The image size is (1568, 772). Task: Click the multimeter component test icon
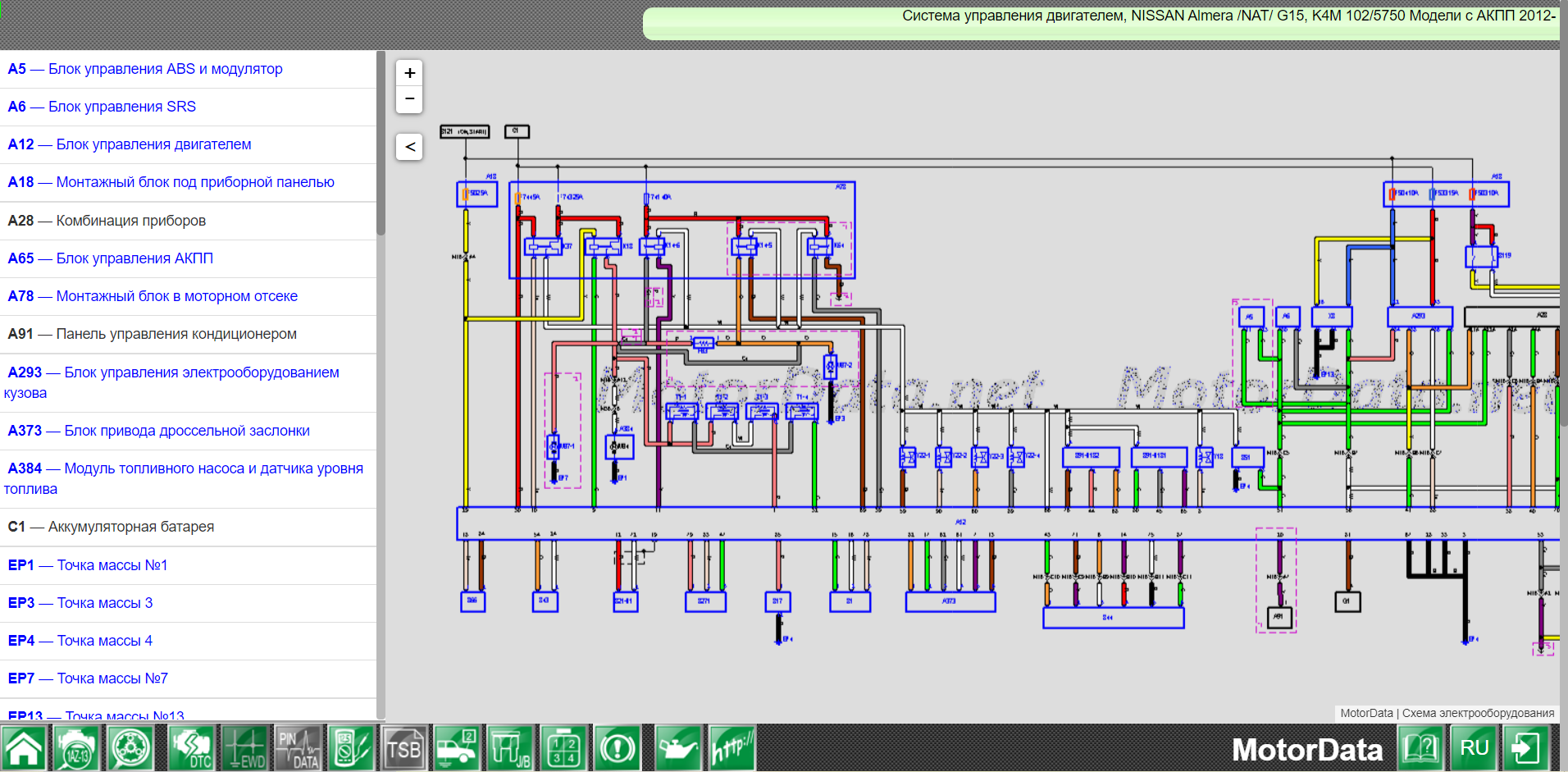click(351, 748)
